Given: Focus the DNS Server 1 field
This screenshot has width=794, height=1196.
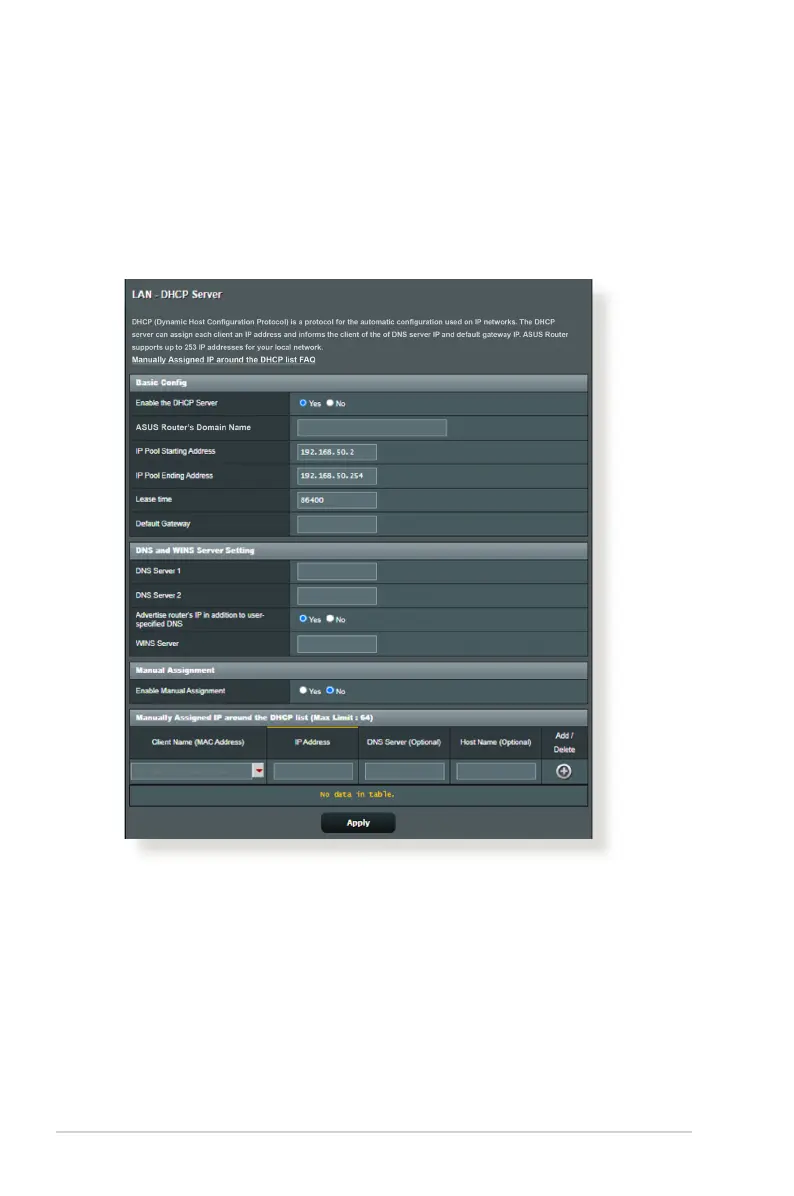Looking at the screenshot, I should 336,571.
